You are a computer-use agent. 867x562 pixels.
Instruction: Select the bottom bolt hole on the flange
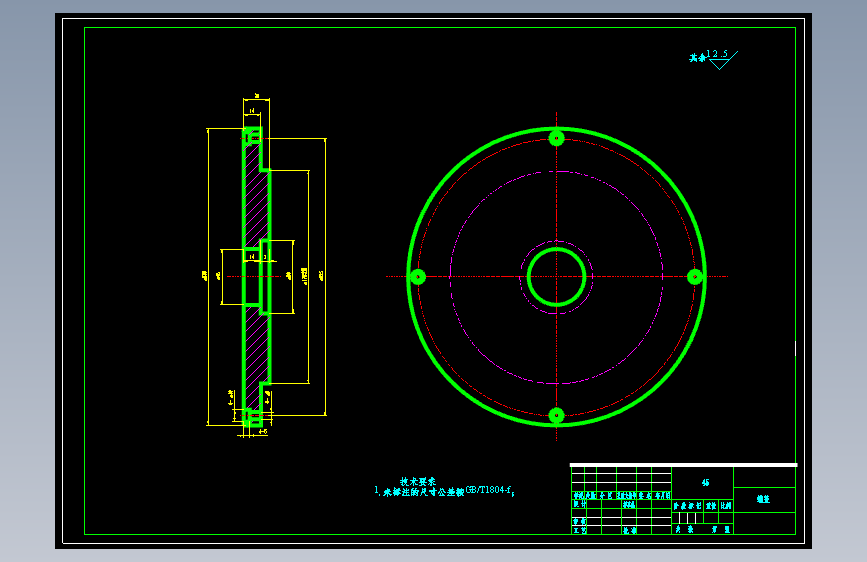pyautogui.click(x=556, y=415)
